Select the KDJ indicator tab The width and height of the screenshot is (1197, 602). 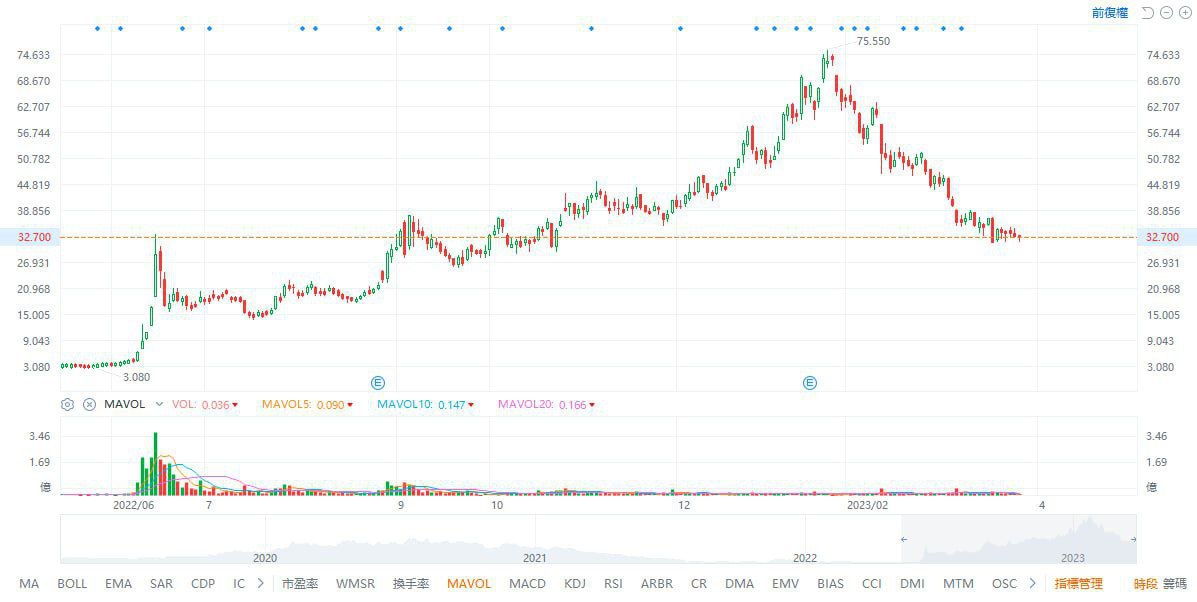(x=575, y=584)
